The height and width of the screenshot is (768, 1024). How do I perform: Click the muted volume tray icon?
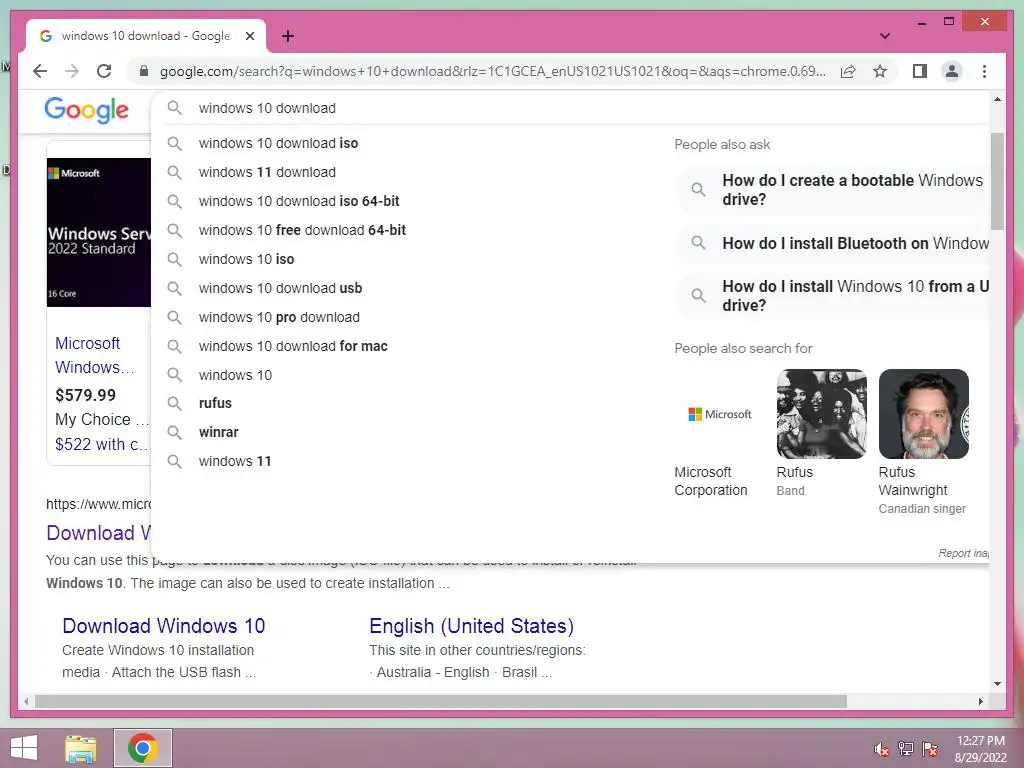click(882, 749)
